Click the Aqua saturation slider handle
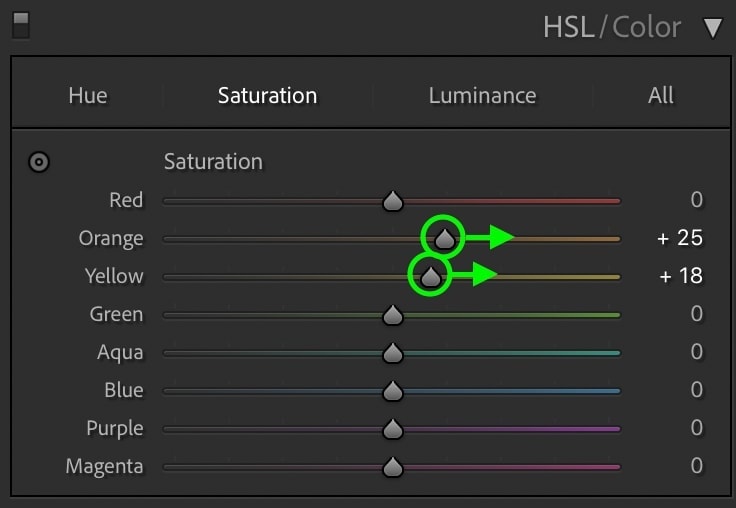 point(392,353)
